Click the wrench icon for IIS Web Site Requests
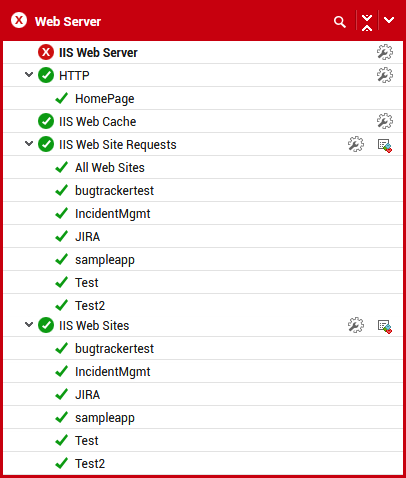406x478 pixels. tap(356, 144)
